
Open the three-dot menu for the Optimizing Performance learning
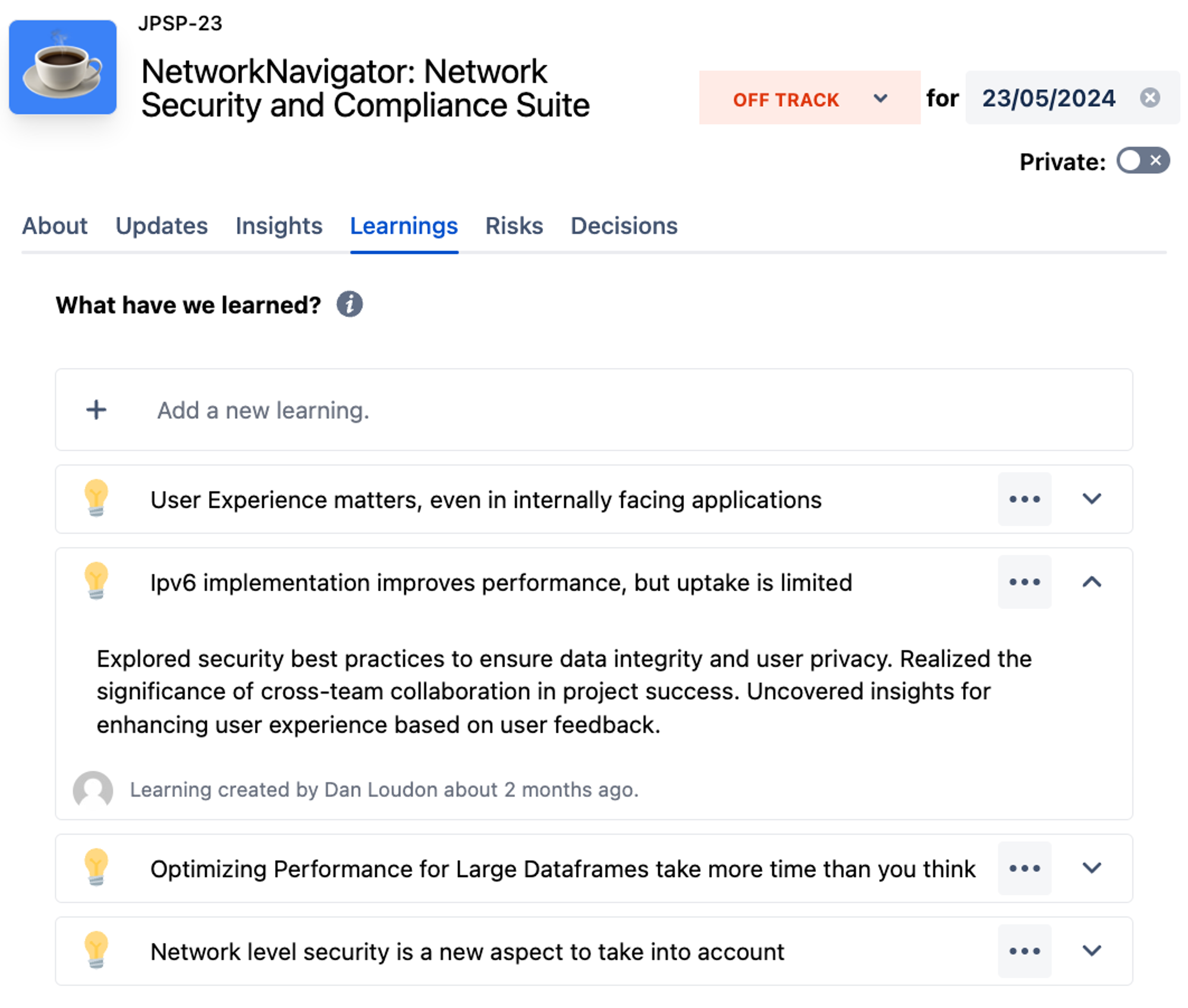pos(1024,868)
